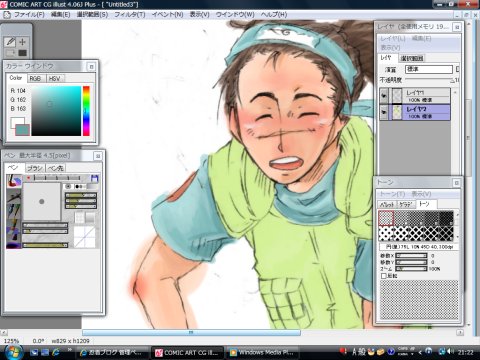The height and width of the screenshot is (360, 480).
Task: Click the 不透明度 opacity slider
Action: (430, 80)
